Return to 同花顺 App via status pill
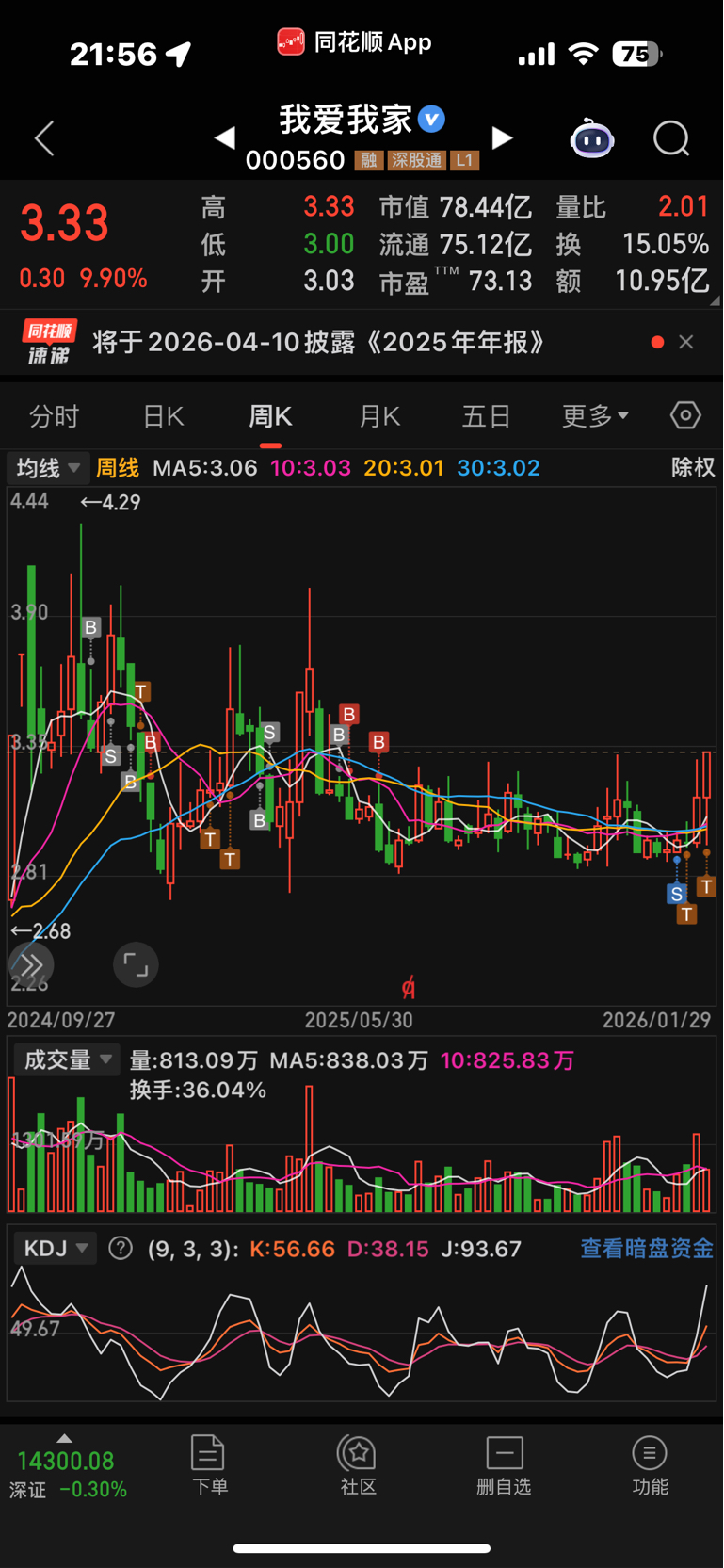This screenshot has height=1568, width=724. click(x=354, y=42)
